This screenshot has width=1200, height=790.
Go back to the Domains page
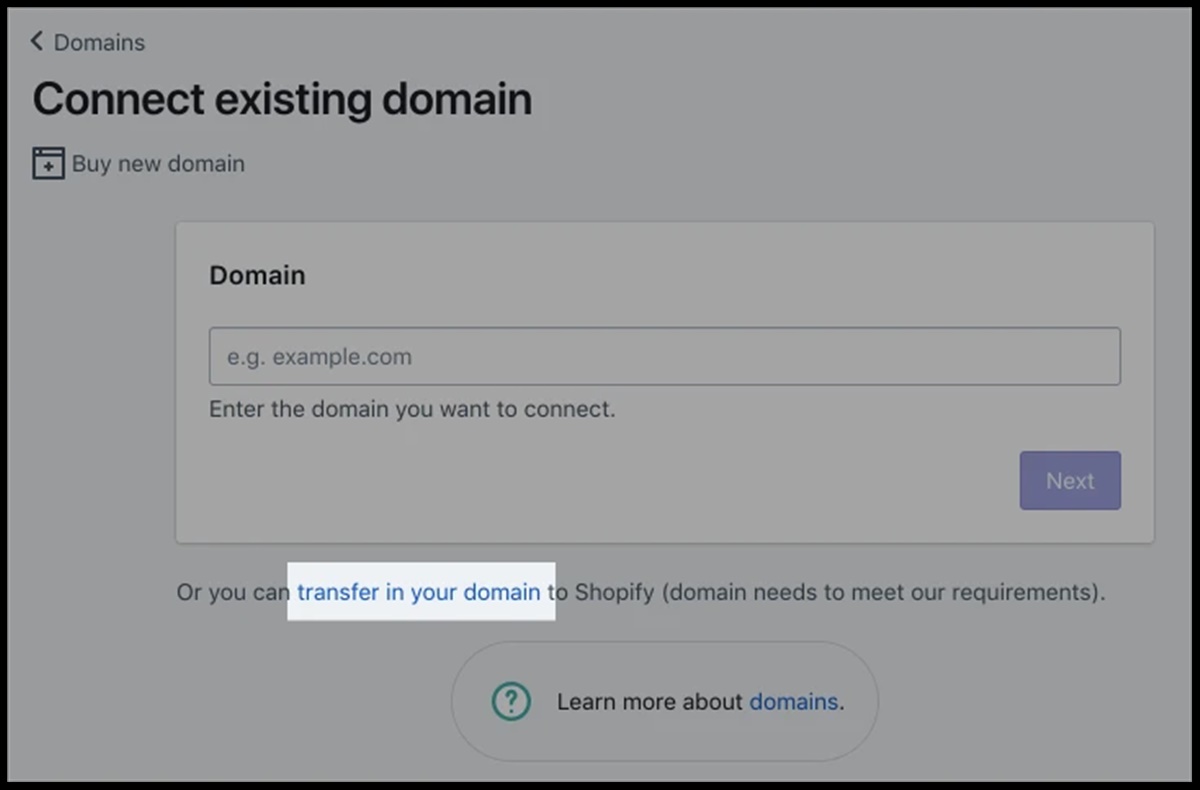[x=98, y=42]
